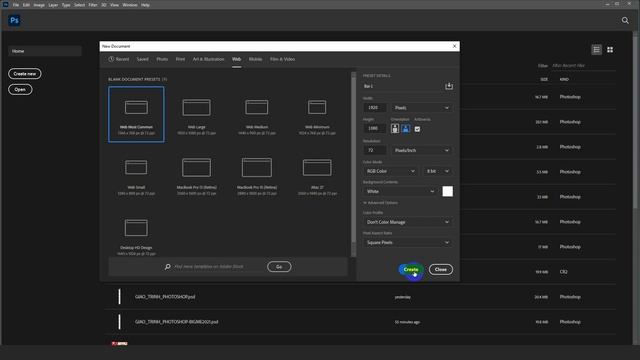Open the Photo tab

click(x=162, y=59)
